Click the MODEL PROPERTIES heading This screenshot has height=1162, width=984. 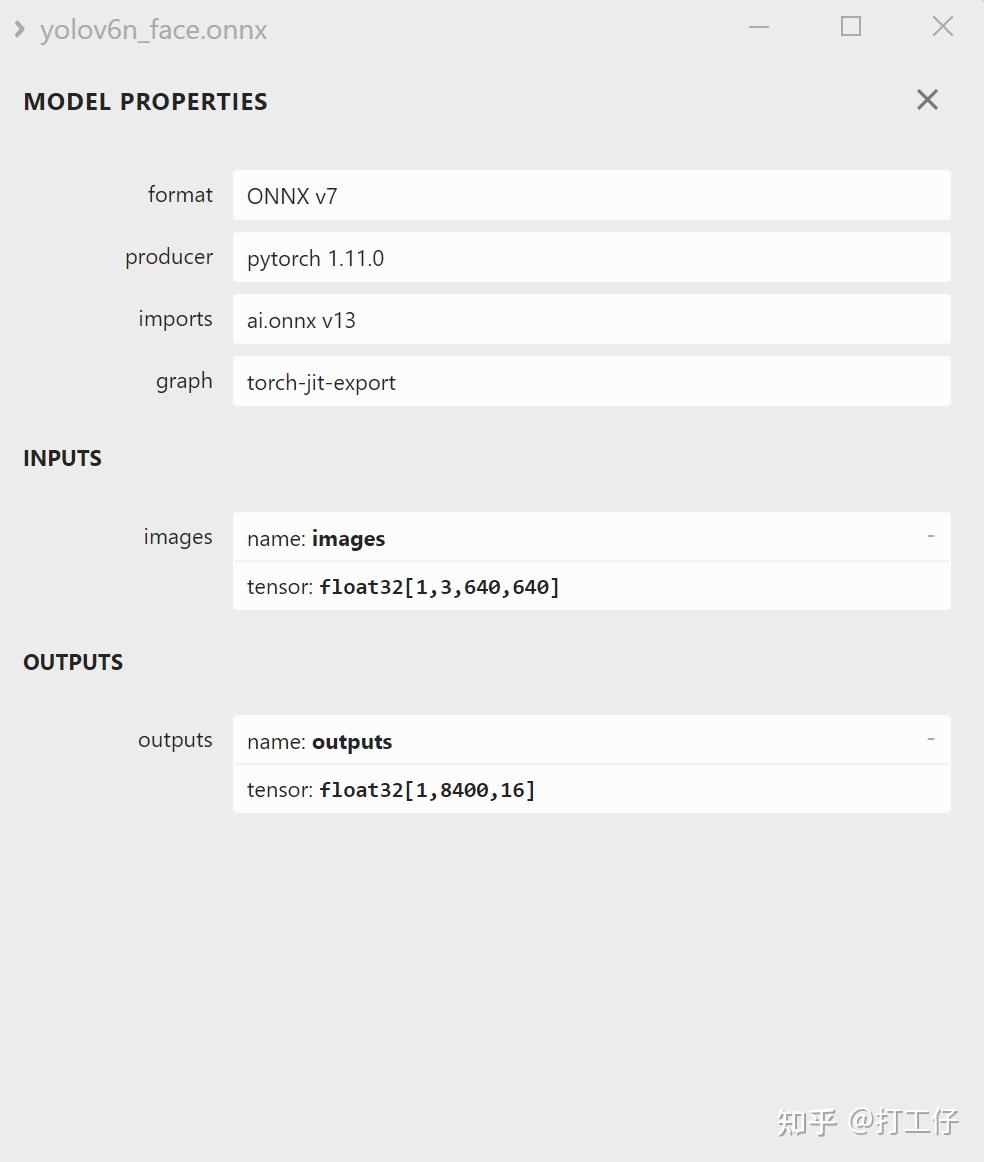tap(145, 102)
